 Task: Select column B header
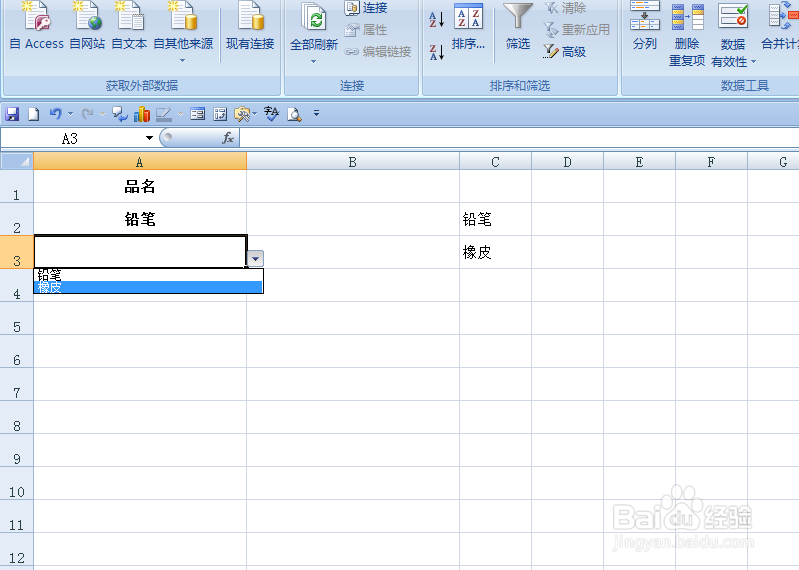[x=353, y=161]
